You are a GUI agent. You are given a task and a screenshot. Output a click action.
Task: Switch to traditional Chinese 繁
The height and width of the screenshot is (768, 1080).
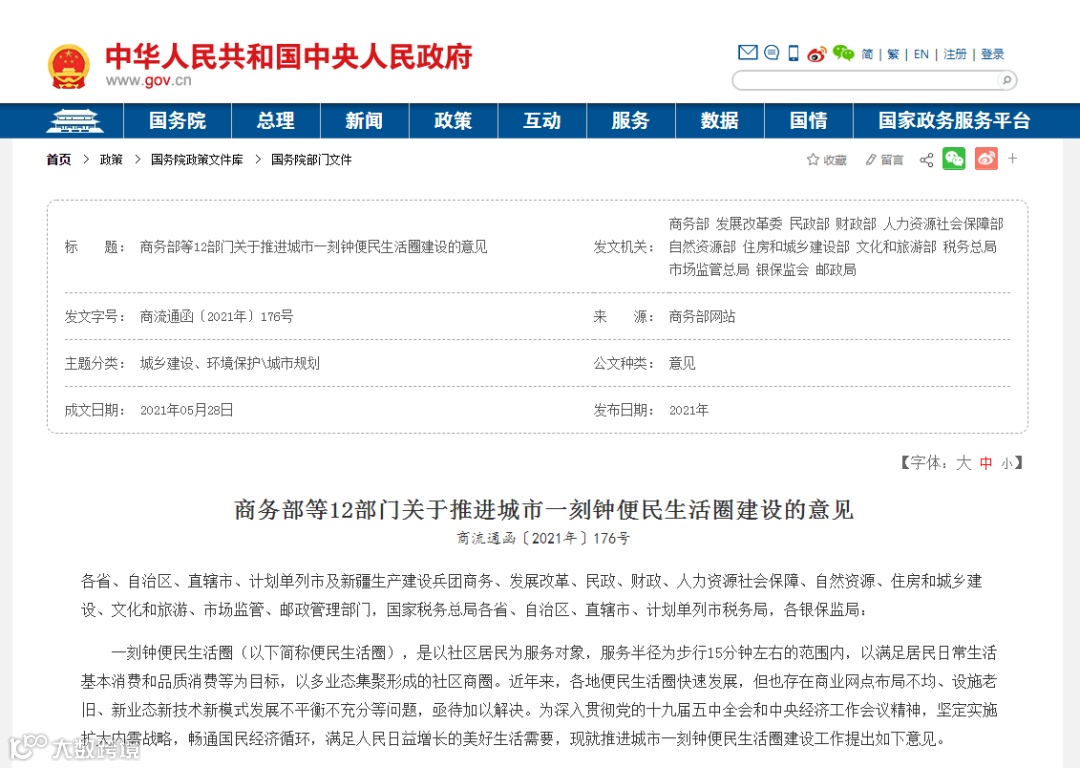click(x=893, y=54)
